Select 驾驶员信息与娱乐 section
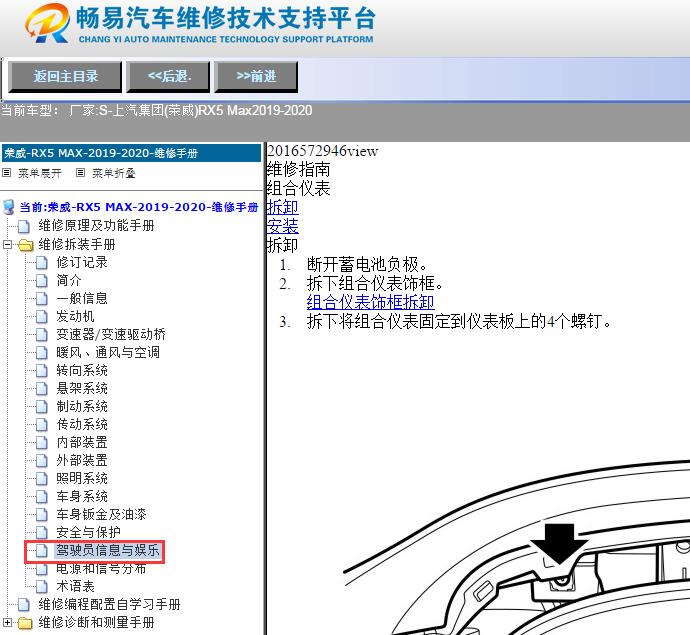 tap(108, 551)
